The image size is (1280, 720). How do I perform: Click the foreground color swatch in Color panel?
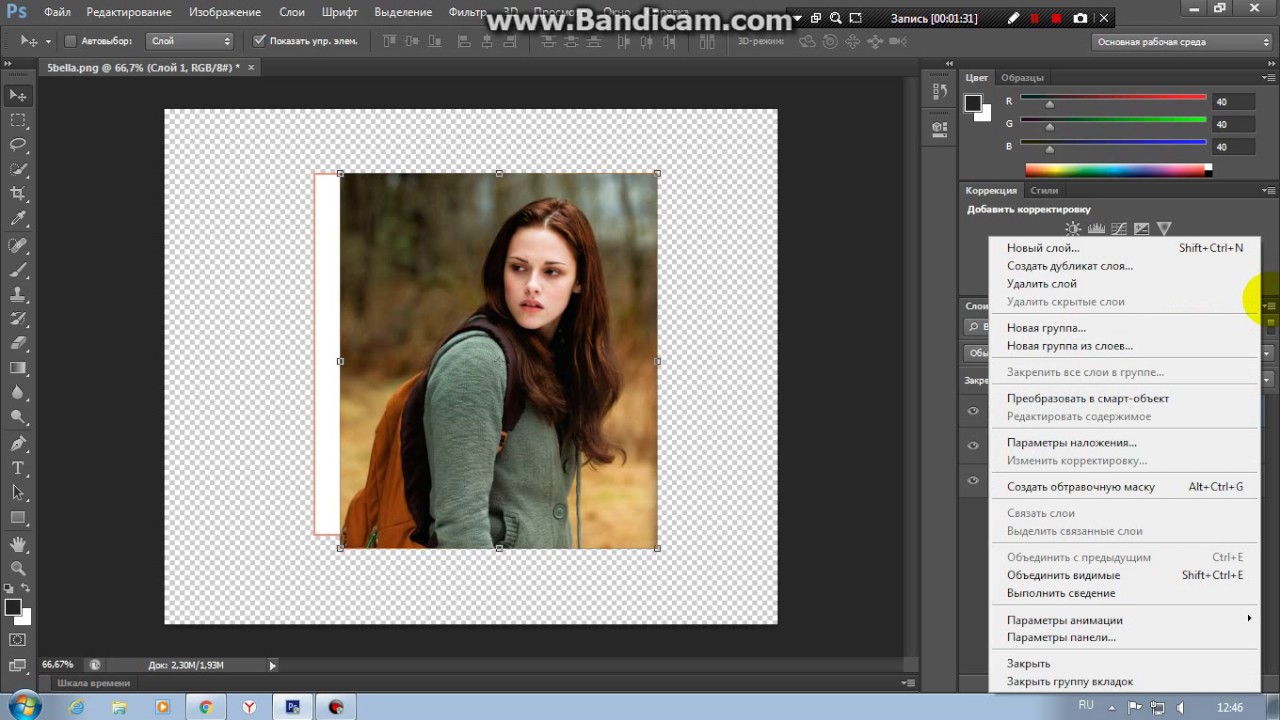pos(973,103)
